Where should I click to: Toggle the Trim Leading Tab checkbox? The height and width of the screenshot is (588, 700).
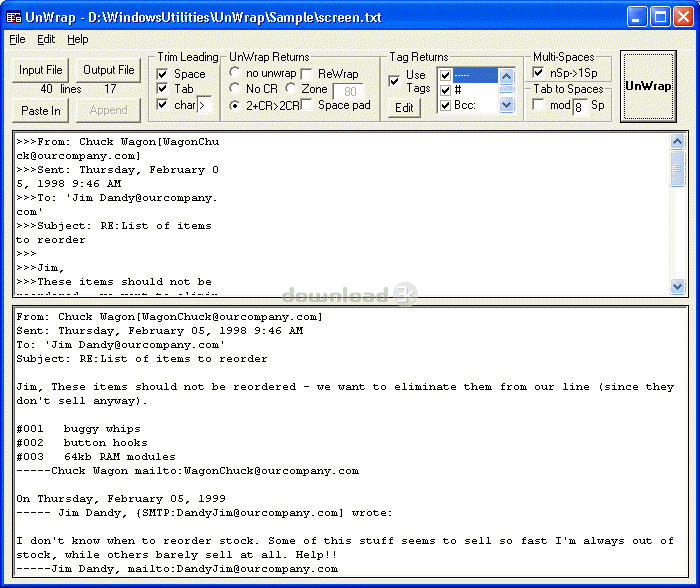click(x=163, y=89)
